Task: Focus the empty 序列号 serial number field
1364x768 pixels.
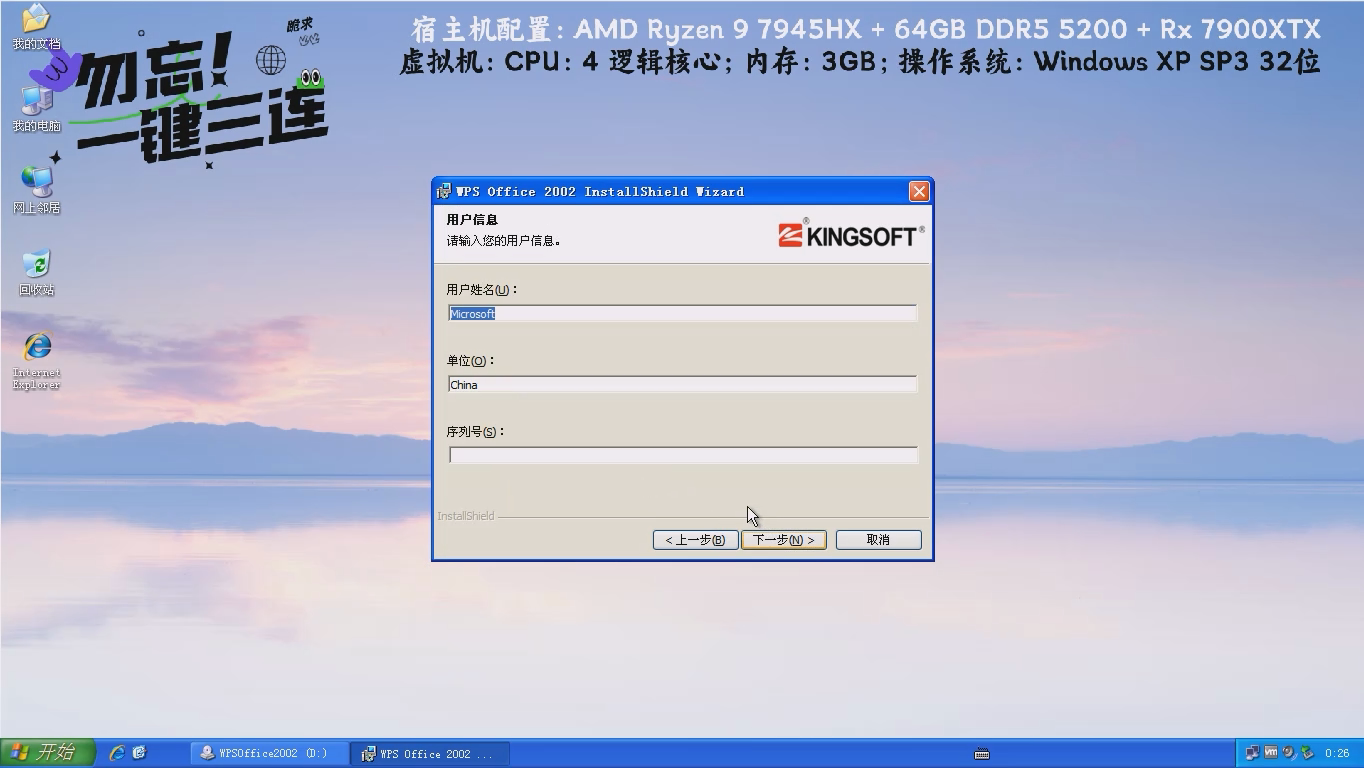Action: (682, 456)
